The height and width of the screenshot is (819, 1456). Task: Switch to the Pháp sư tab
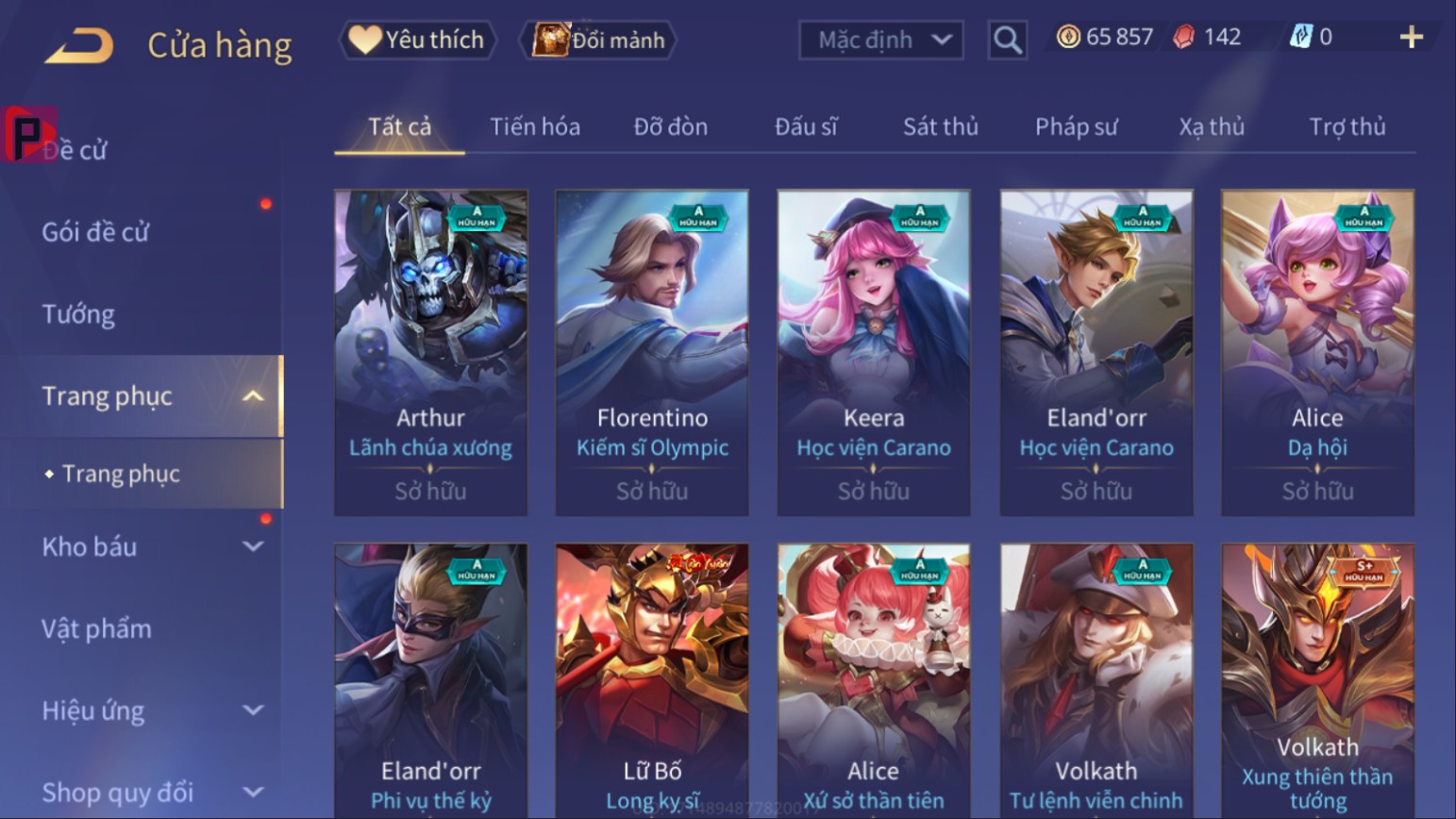[1076, 126]
